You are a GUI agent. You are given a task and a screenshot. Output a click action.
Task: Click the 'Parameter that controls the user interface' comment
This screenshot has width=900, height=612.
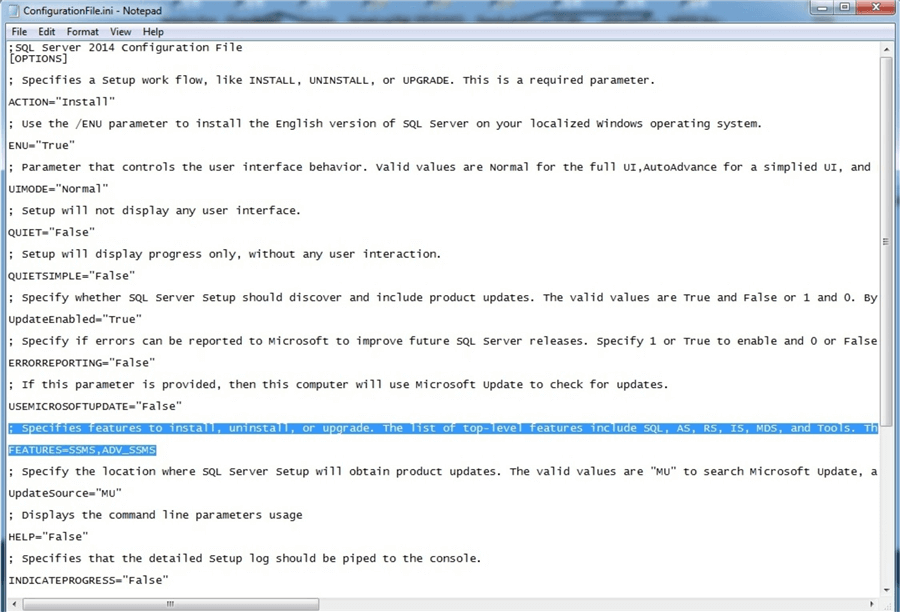pos(440,167)
